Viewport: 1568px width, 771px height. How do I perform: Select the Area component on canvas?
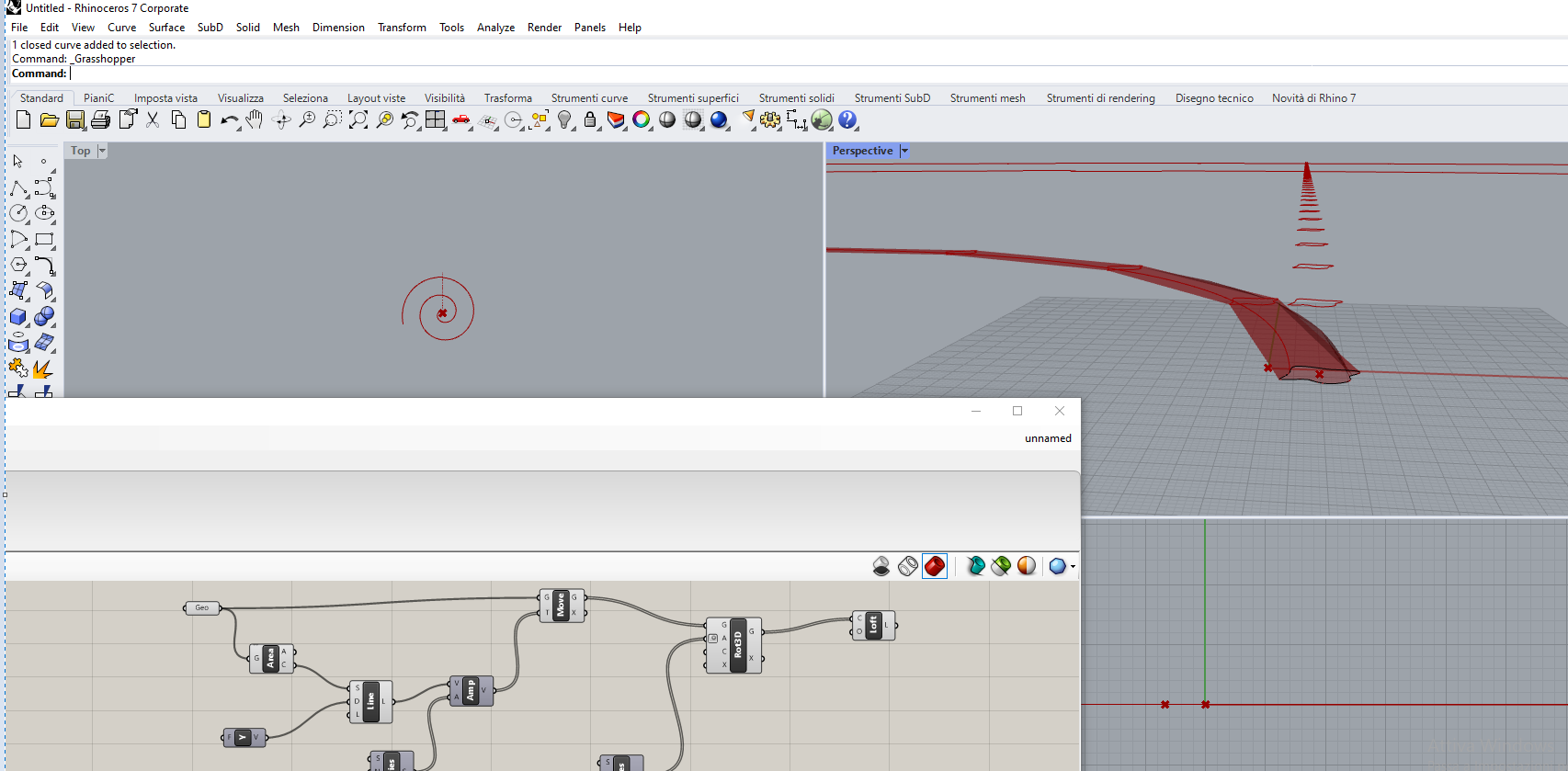click(272, 658)
